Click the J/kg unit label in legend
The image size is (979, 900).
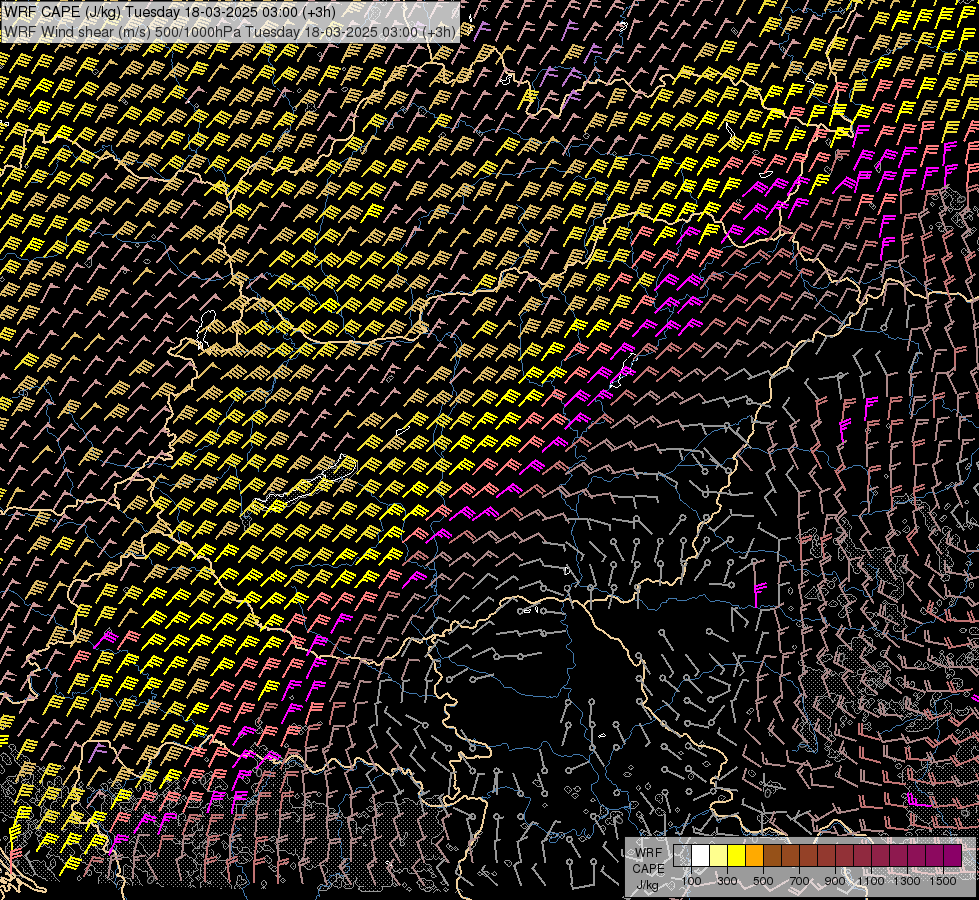[647, 885]
